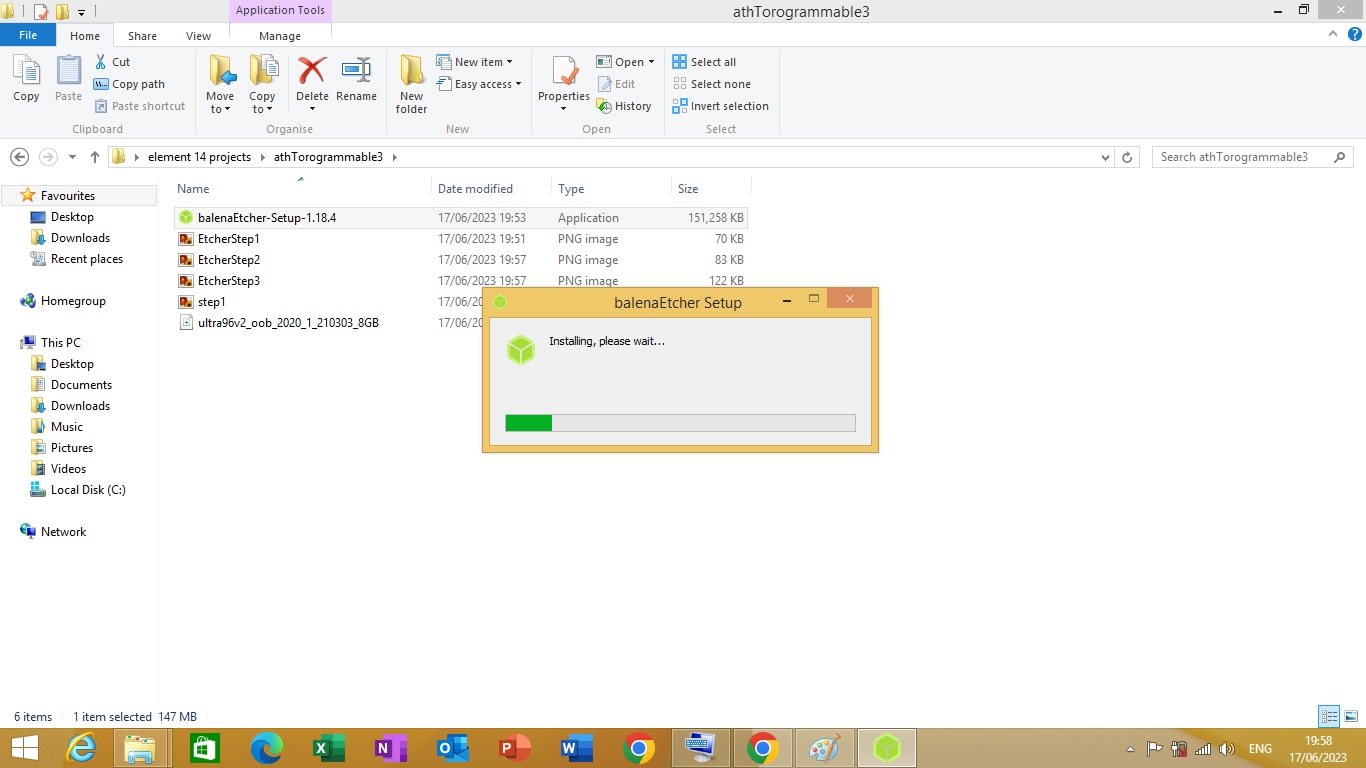Switch to Details view in the status bar
Viewport: 1366px width, 768px height.
point(1329,716)
